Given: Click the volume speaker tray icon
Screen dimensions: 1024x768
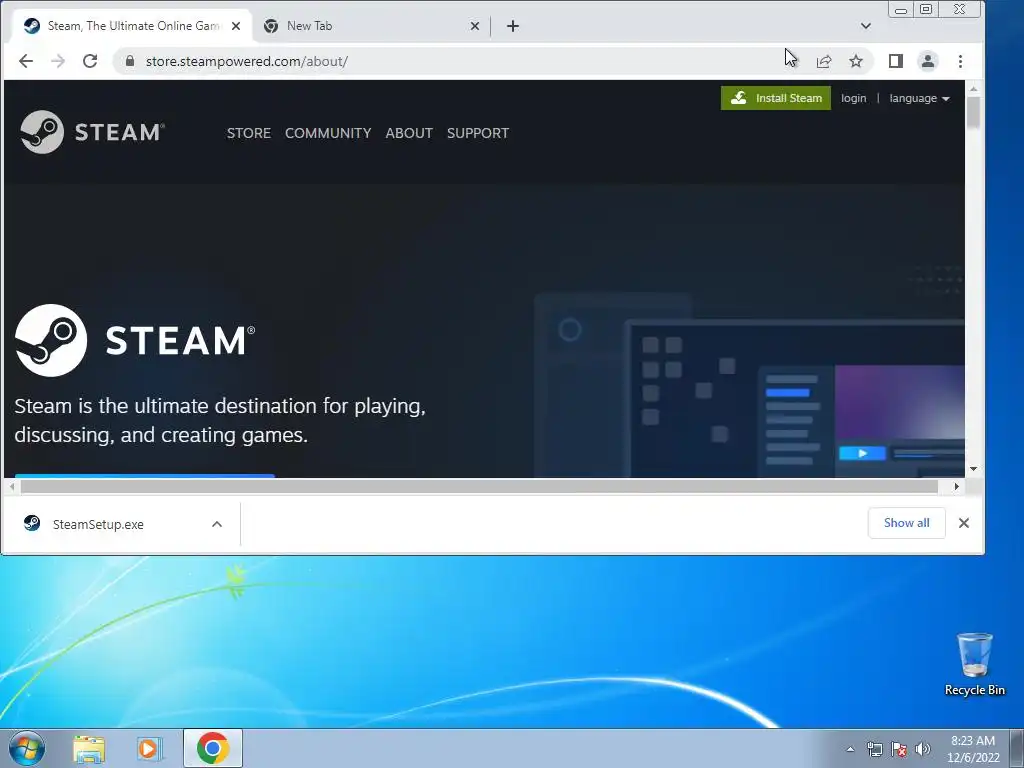Looking at the screenshot, I should [923, 749].
